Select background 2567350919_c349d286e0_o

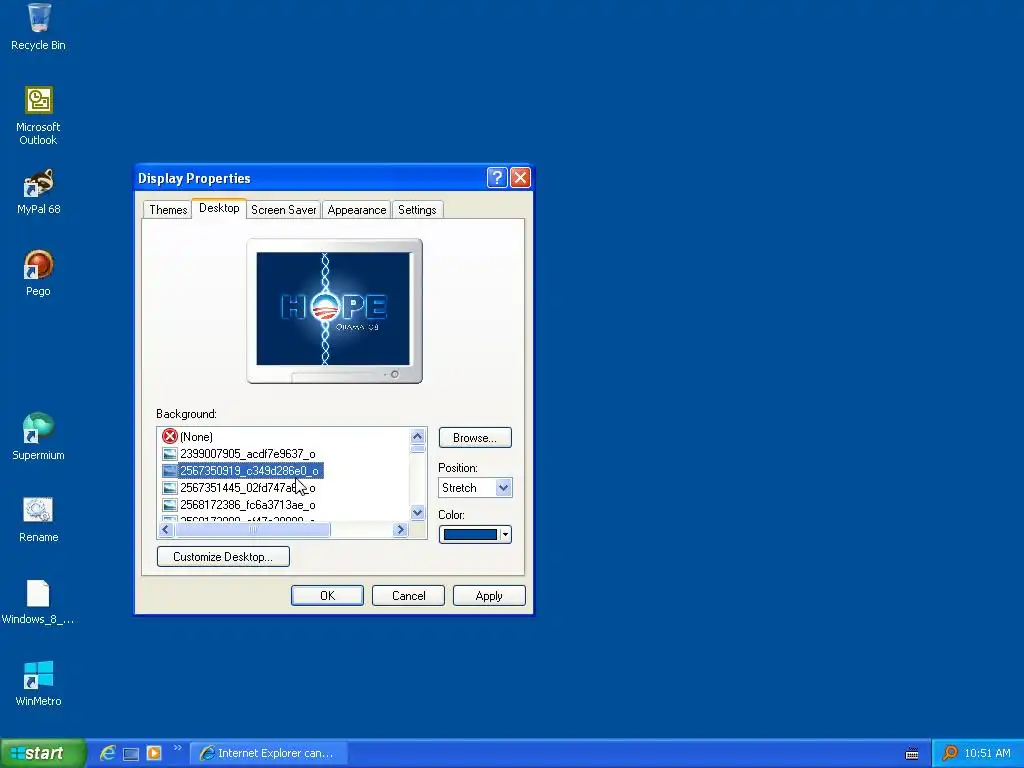[249, 471]
